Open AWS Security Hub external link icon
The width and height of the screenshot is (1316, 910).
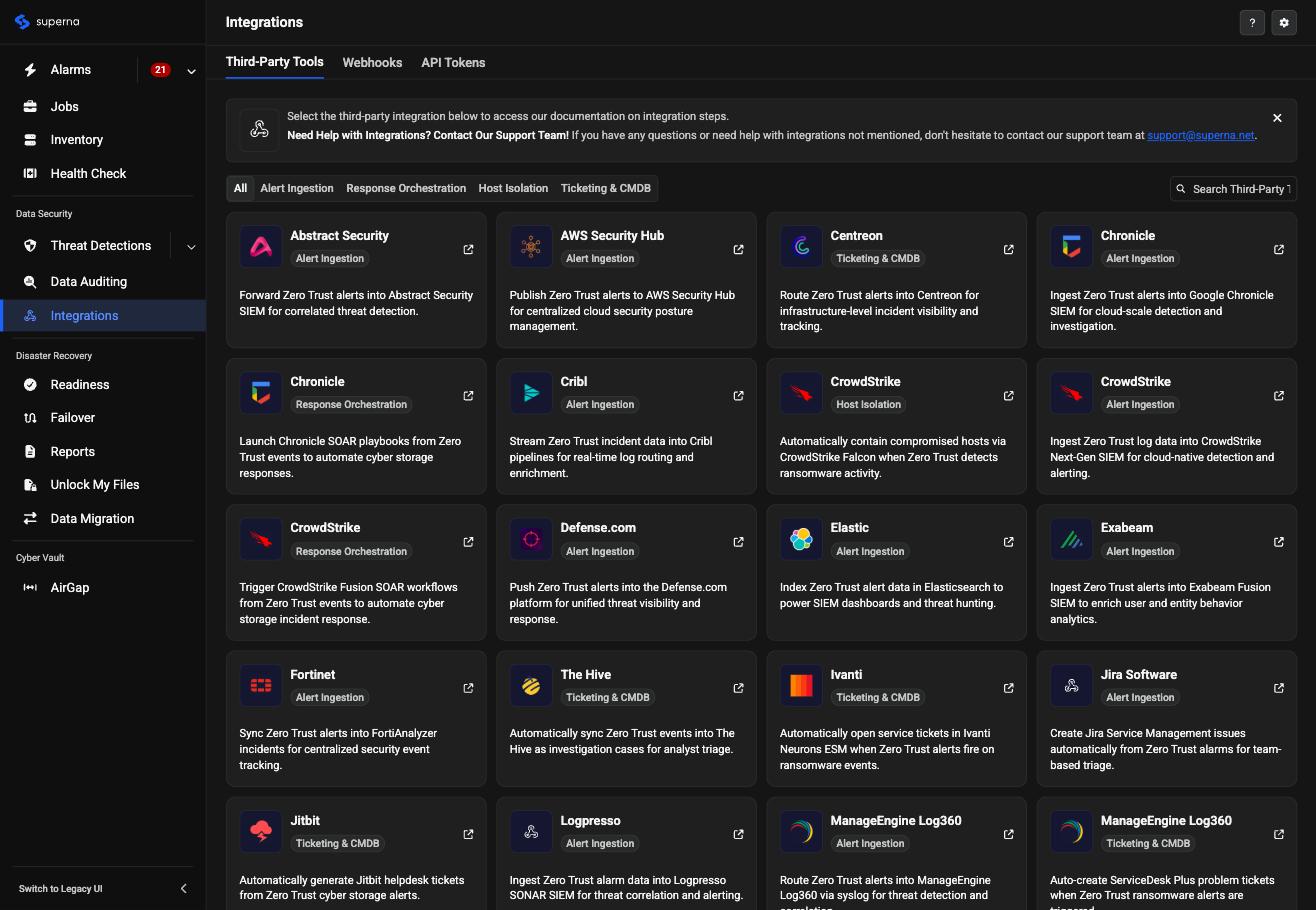[x=738, y=249]
